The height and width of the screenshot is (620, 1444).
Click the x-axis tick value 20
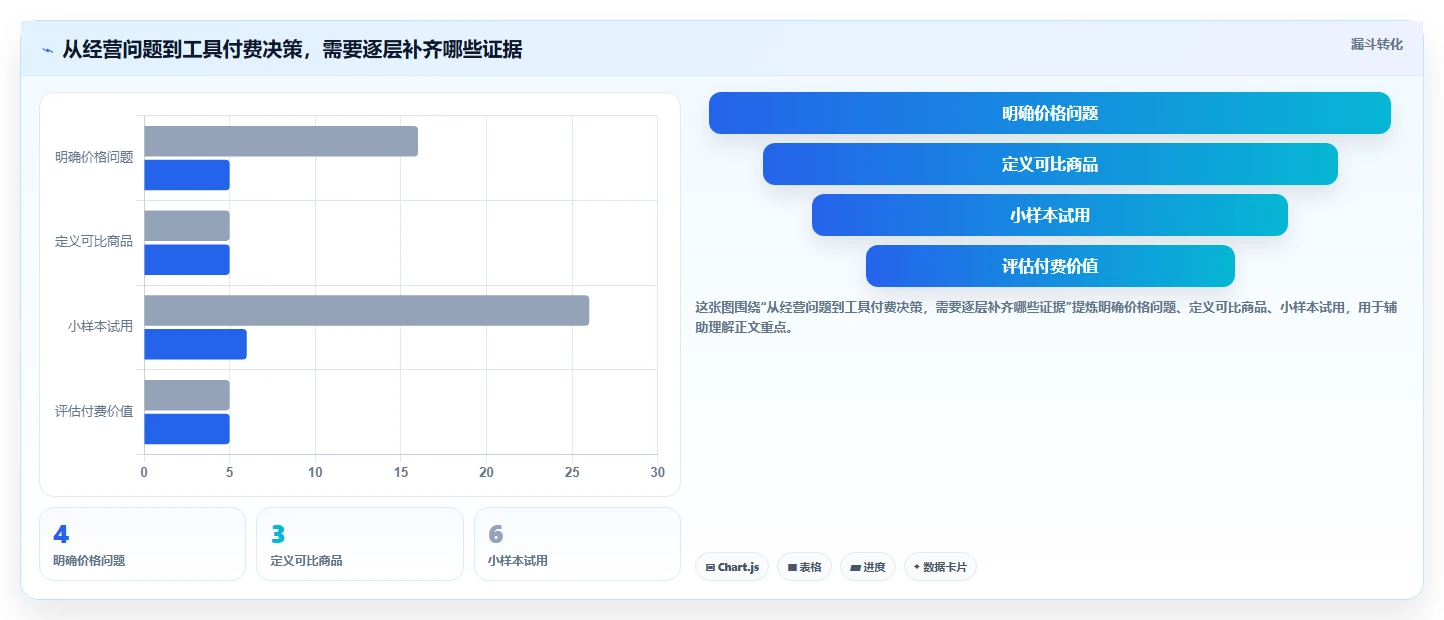[487, 472]
